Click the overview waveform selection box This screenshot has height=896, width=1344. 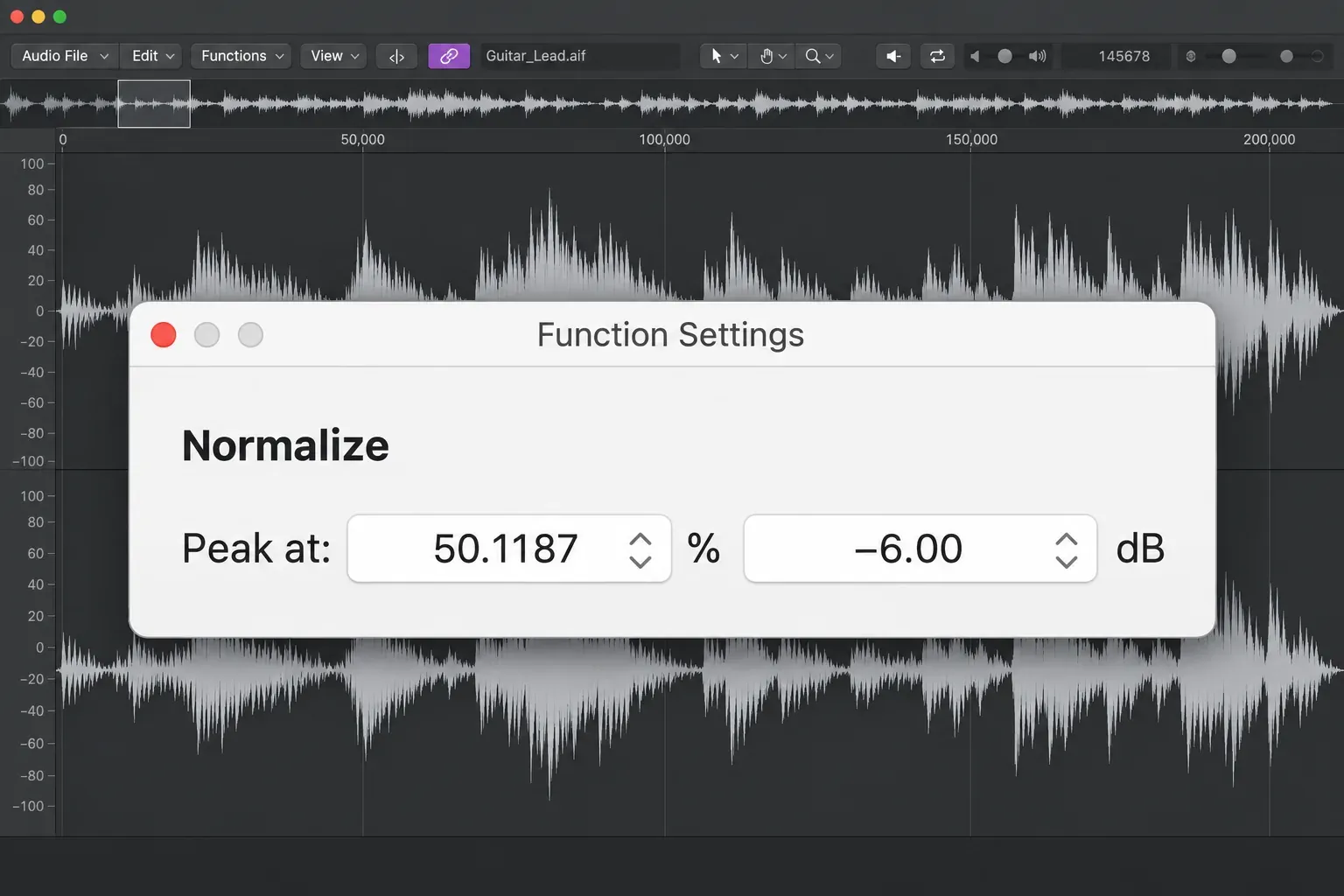coord(154,103)
